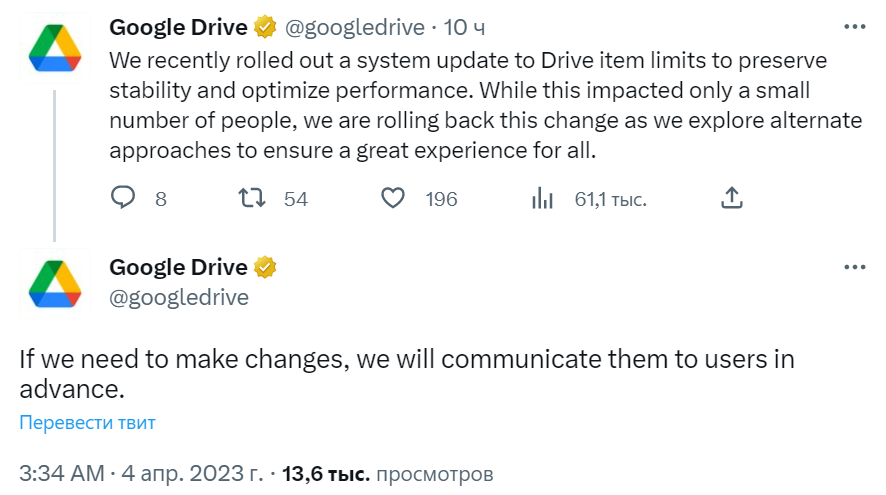Click the 10 ч timestamp
886x495 pixels.
click(463, 27)
